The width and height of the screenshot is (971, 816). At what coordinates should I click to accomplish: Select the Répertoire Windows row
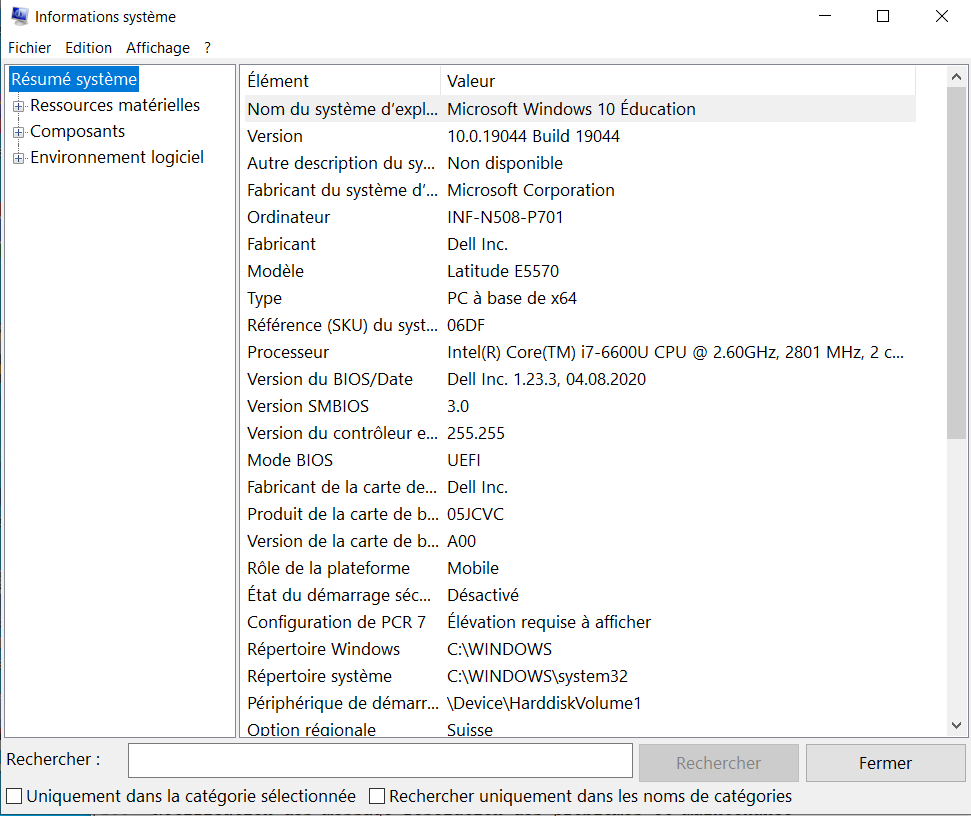pos(580,649)
